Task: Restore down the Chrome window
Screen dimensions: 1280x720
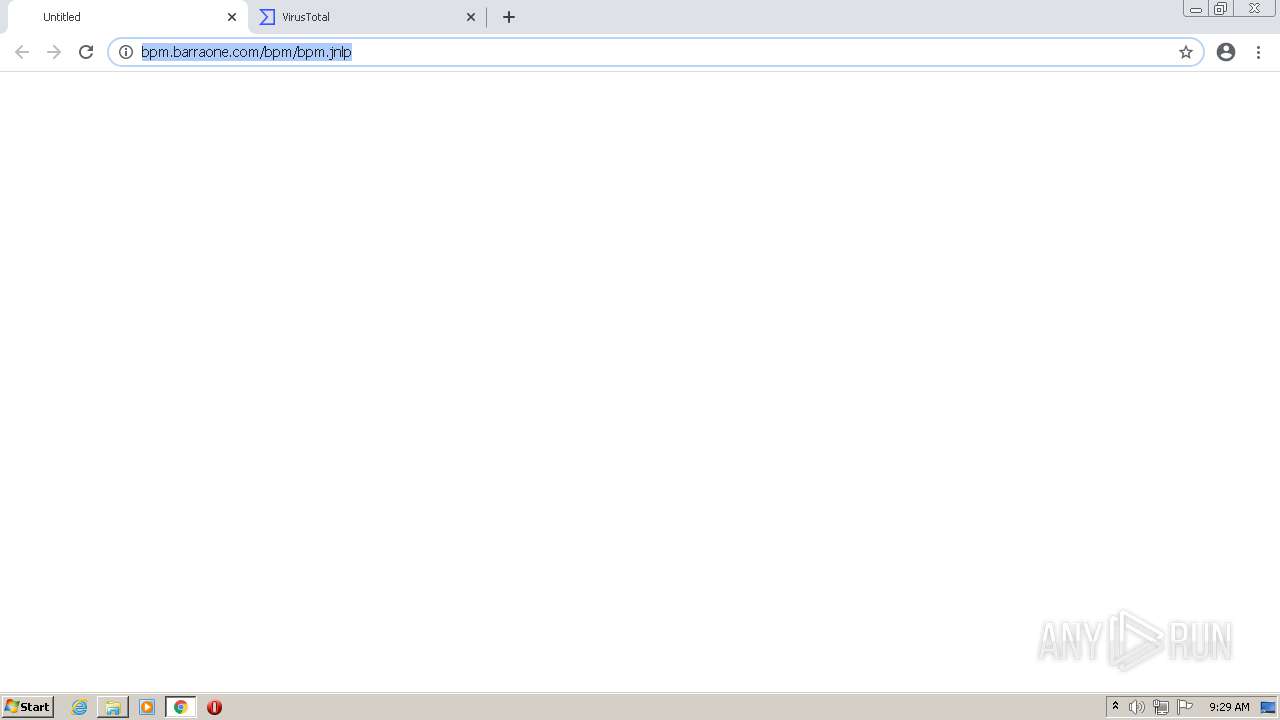Action: [1221, 9]
